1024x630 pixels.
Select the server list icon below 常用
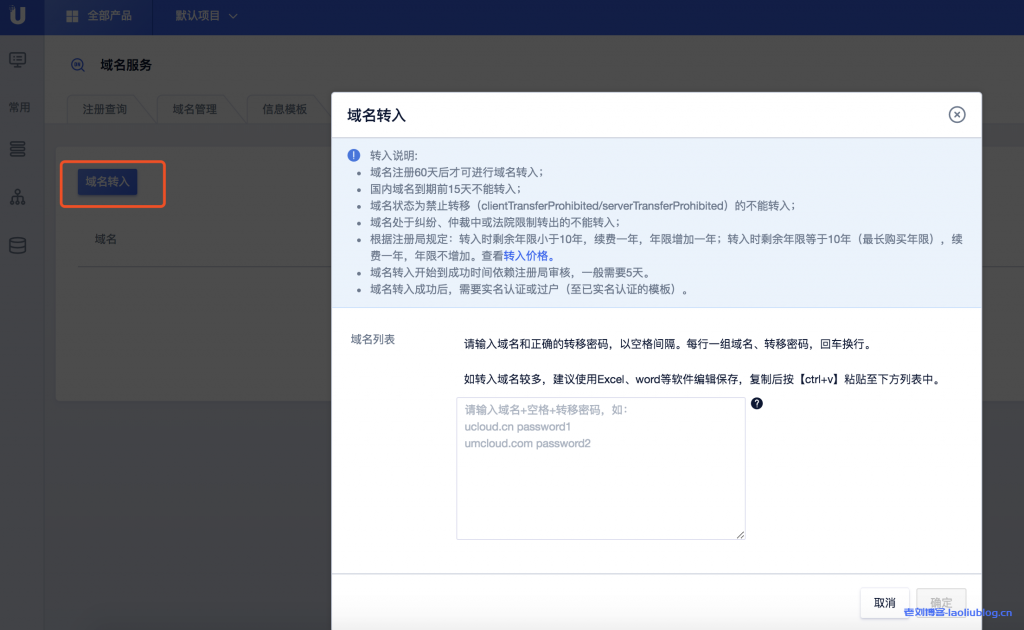point(17,148)
